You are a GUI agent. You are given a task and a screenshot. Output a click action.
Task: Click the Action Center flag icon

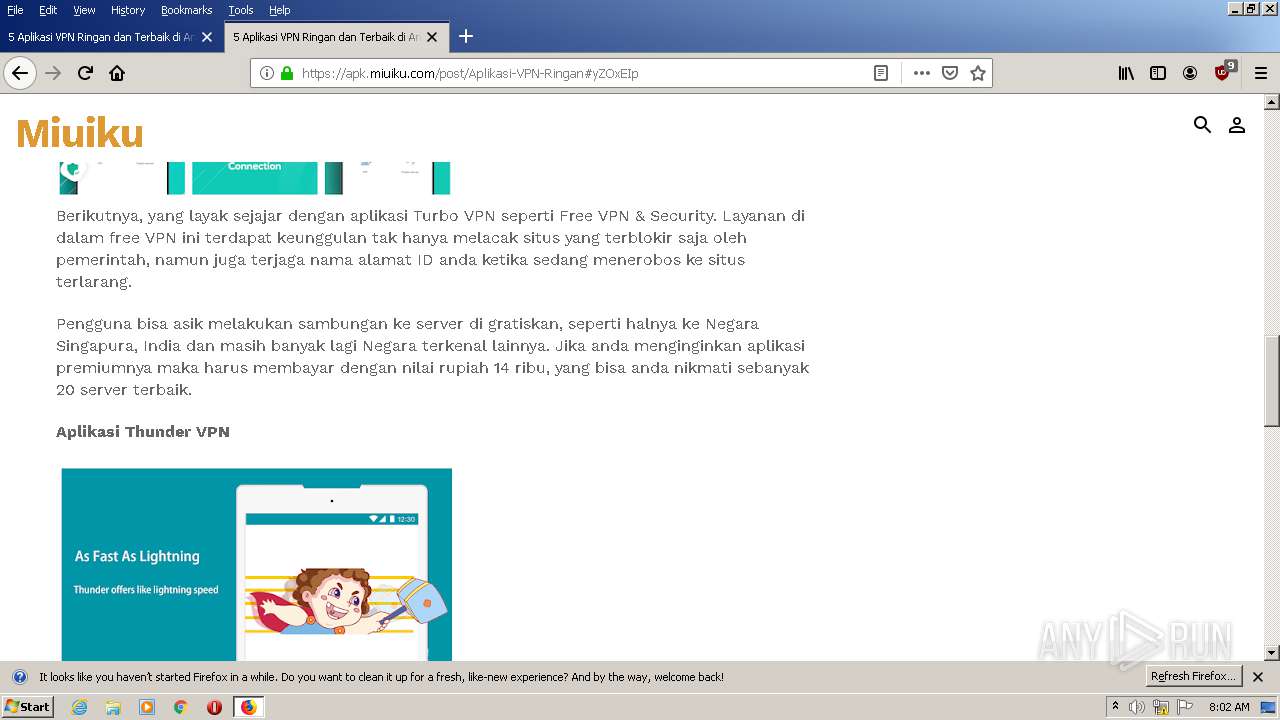(x=1185, y=707)
